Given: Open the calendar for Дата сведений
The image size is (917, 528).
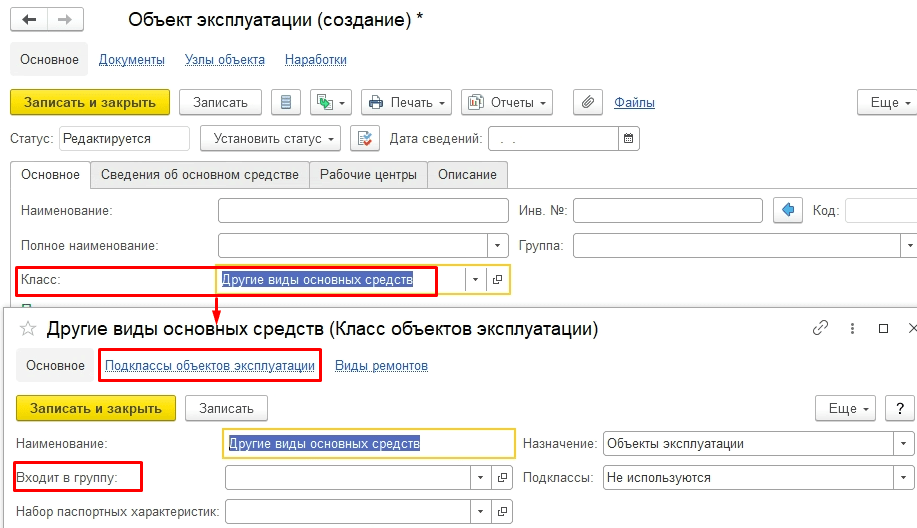Looking at the screenshot, I should click(x=629, y=139).
